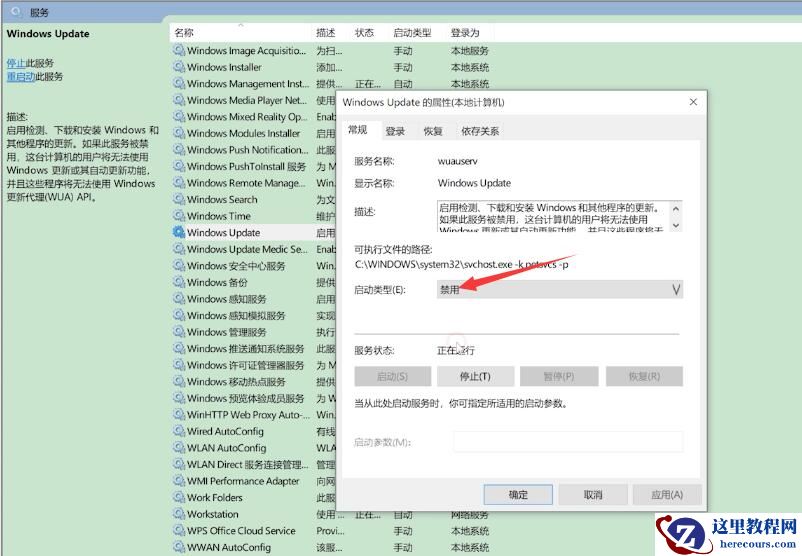This screenshot has width=802, height=556.
Task: Click gear icon beside WinHTTP Web Proxy Auto
Action: click(x=179, y=414)
